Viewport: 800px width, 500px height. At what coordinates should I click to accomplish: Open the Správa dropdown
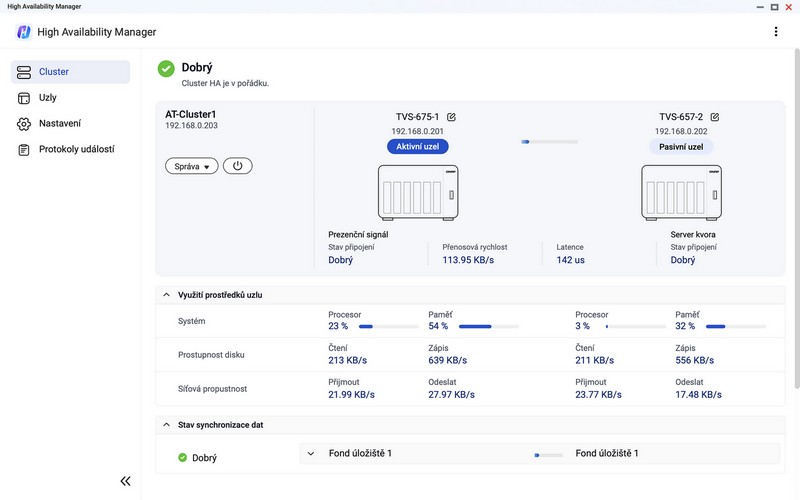(x=191, y=166)
